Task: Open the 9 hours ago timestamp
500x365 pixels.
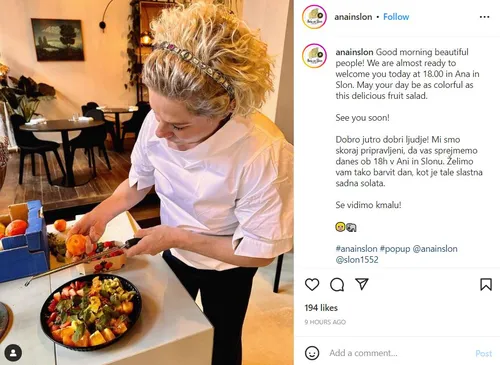Action: click(x=325, y=322)
